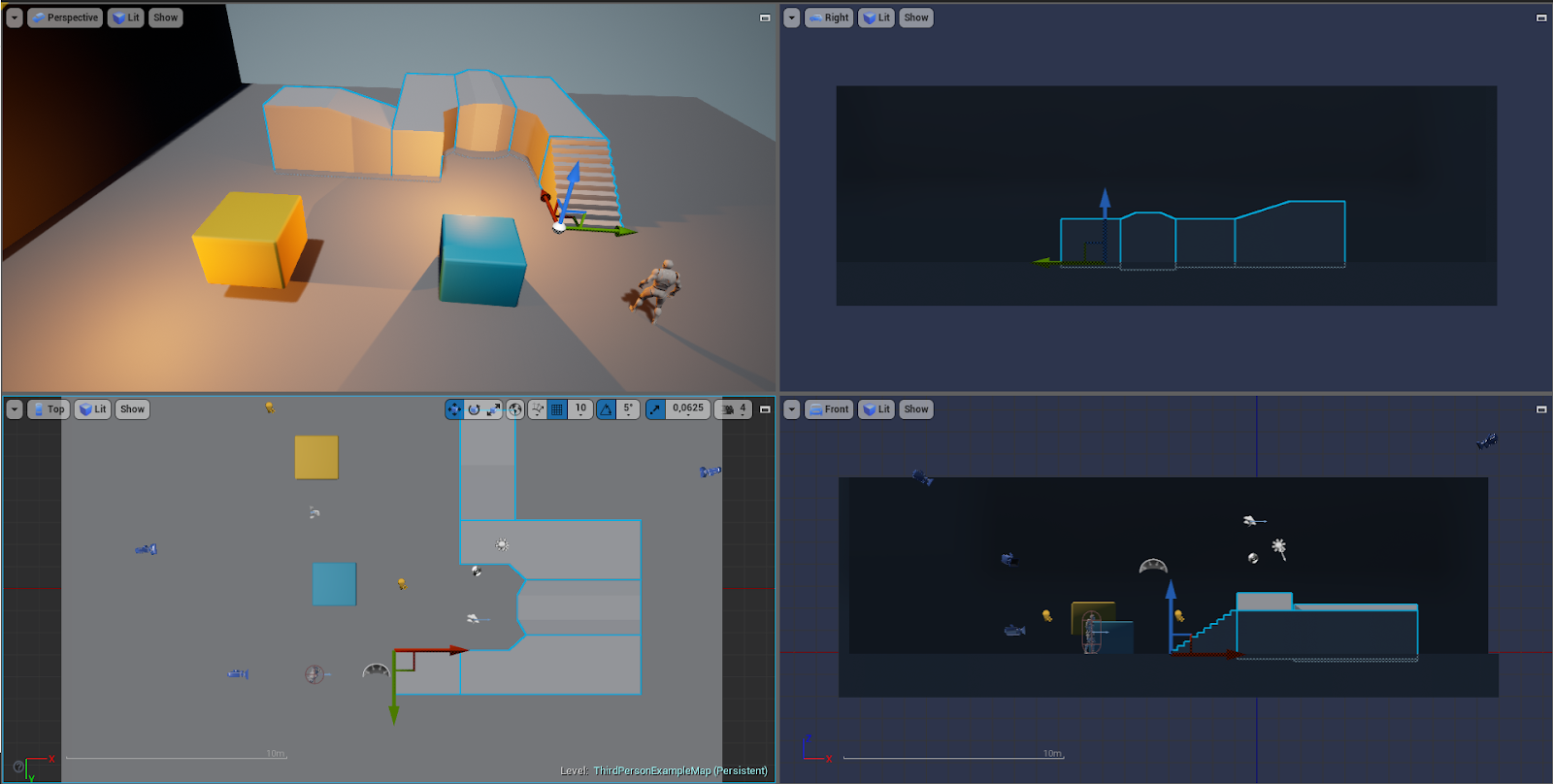Open surface snapping options dropdown

pyautogui.click(x=538, y=409)
